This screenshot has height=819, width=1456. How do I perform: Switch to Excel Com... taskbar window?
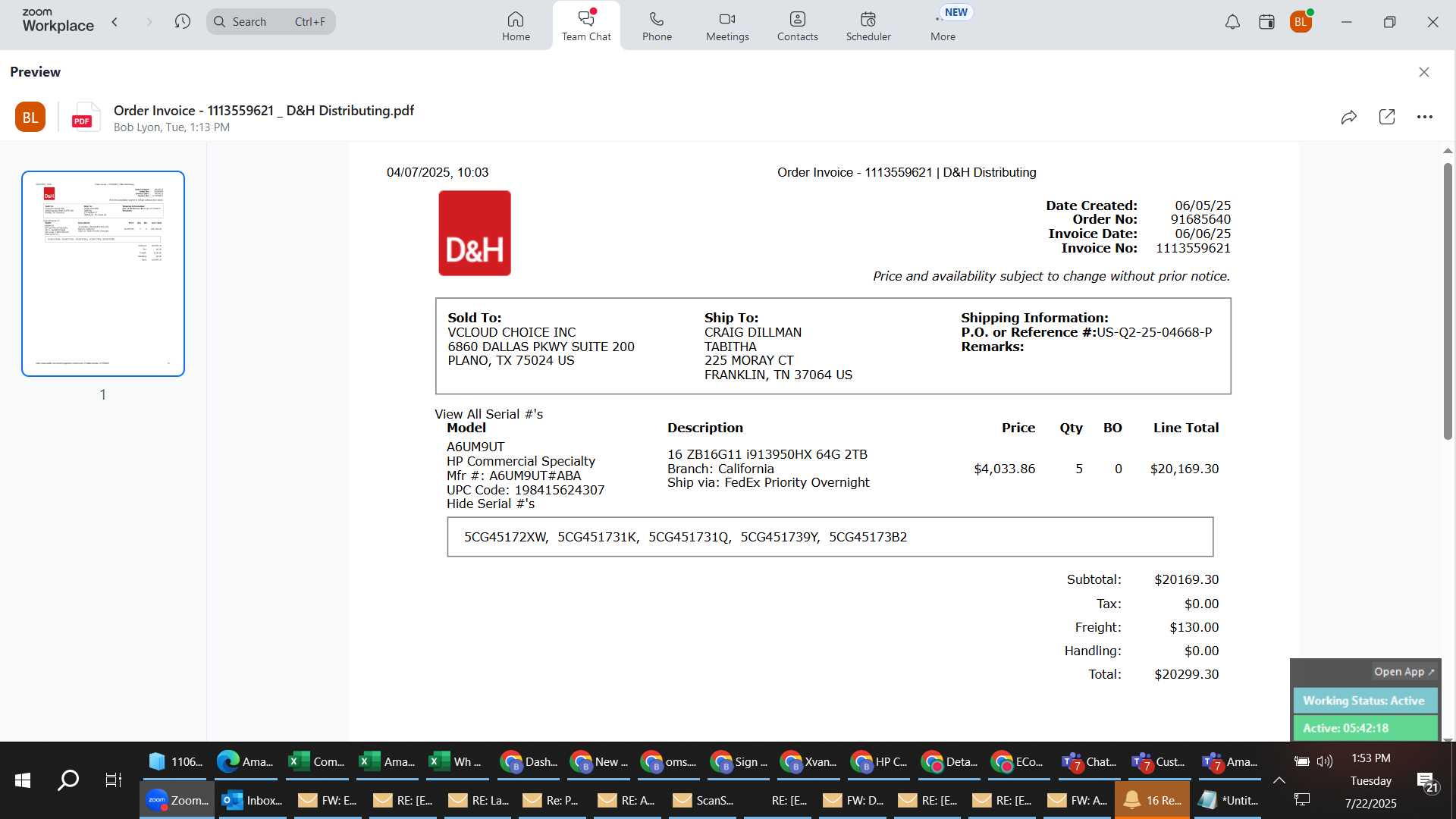click(x=316, y=761)
